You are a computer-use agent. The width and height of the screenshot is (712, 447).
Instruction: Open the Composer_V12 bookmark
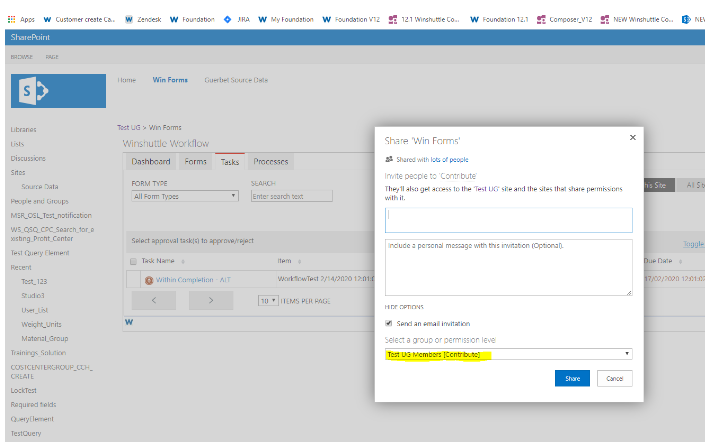pyautogui.click(x=564, y=20)
